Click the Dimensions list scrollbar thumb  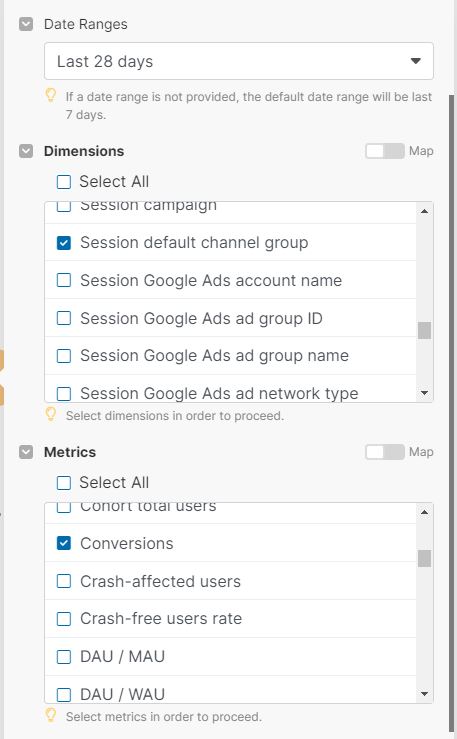[x=424, y=330]
